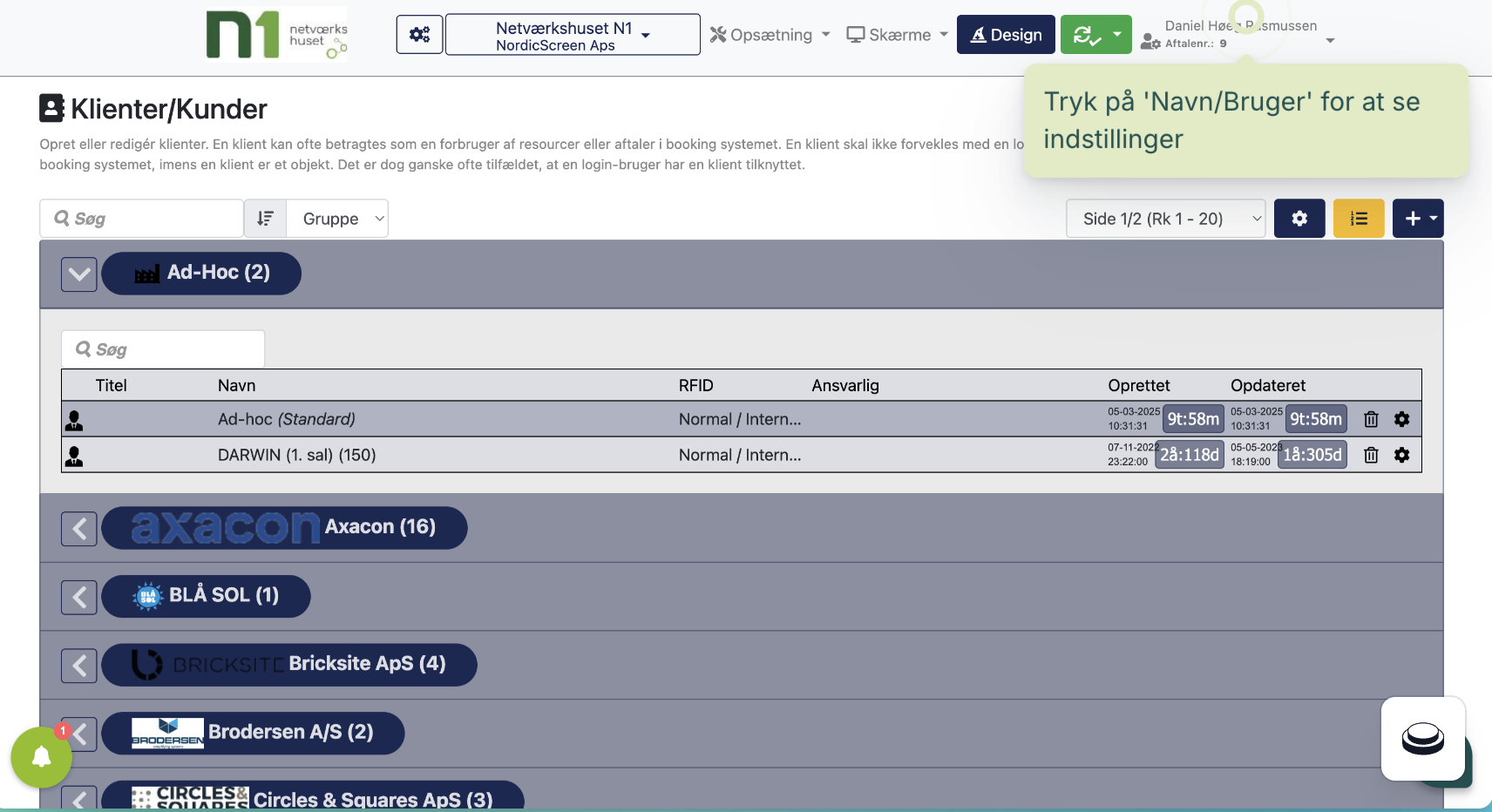
Task: Click the Bricksite ApS (4) group pill
Action: pos(289,665)
